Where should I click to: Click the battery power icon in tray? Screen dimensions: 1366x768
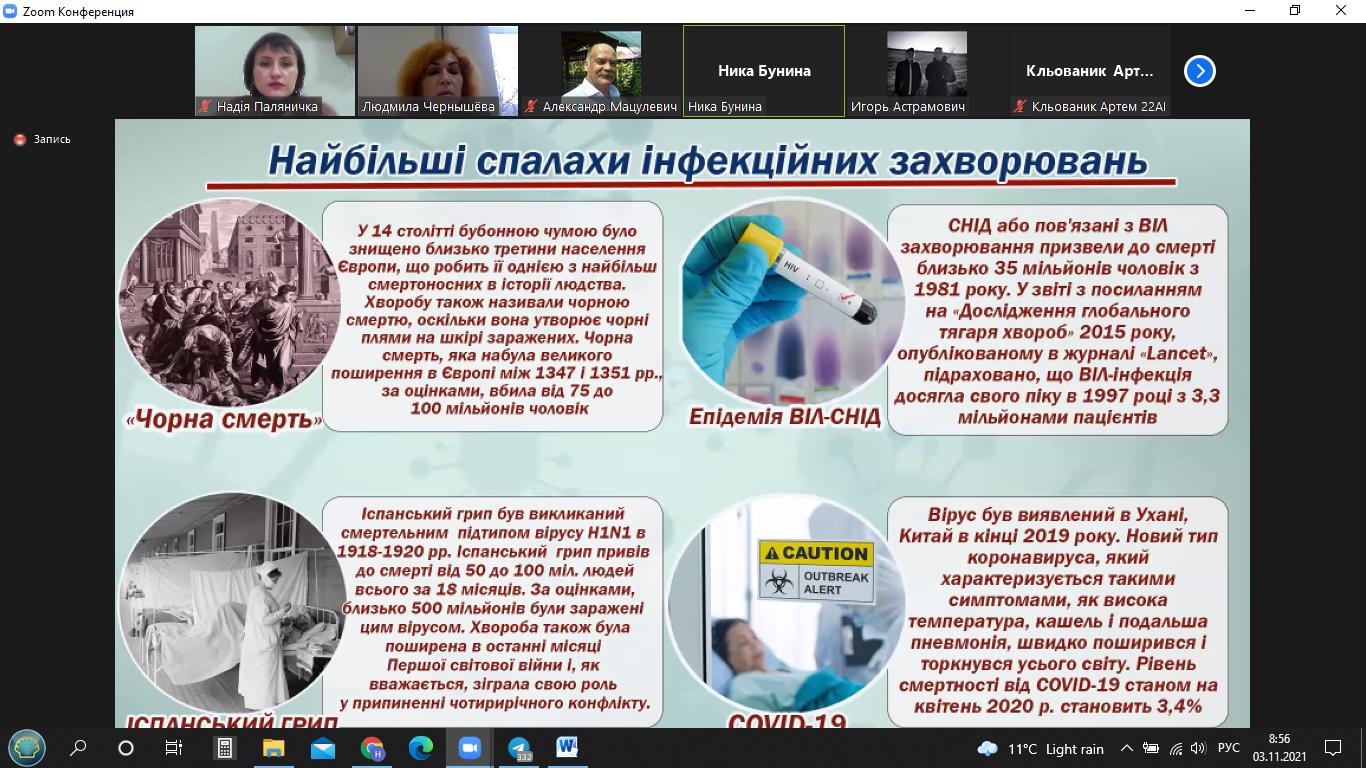[x=1151, y=748]
